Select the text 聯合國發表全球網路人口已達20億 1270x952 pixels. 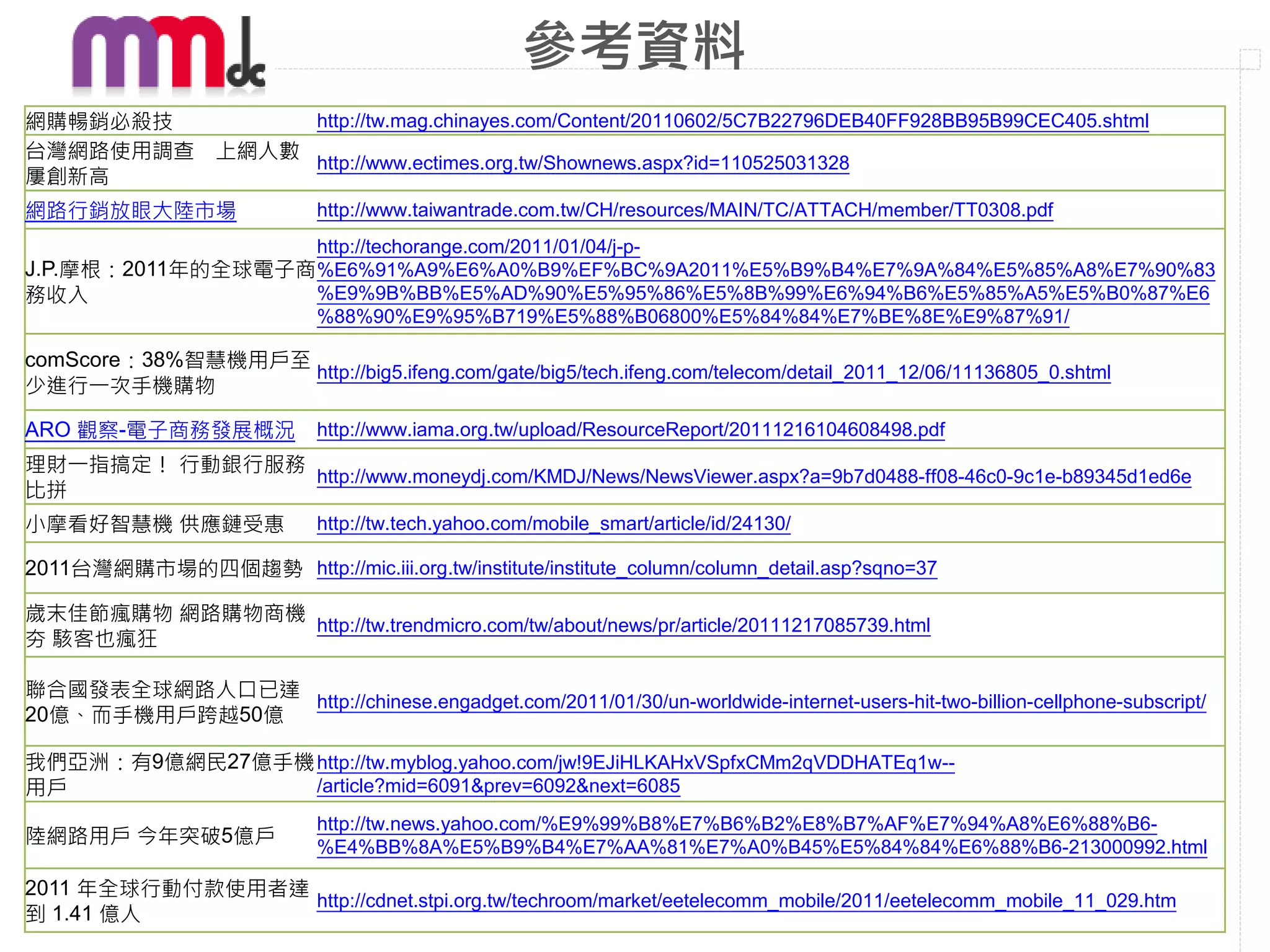(163, 702)
